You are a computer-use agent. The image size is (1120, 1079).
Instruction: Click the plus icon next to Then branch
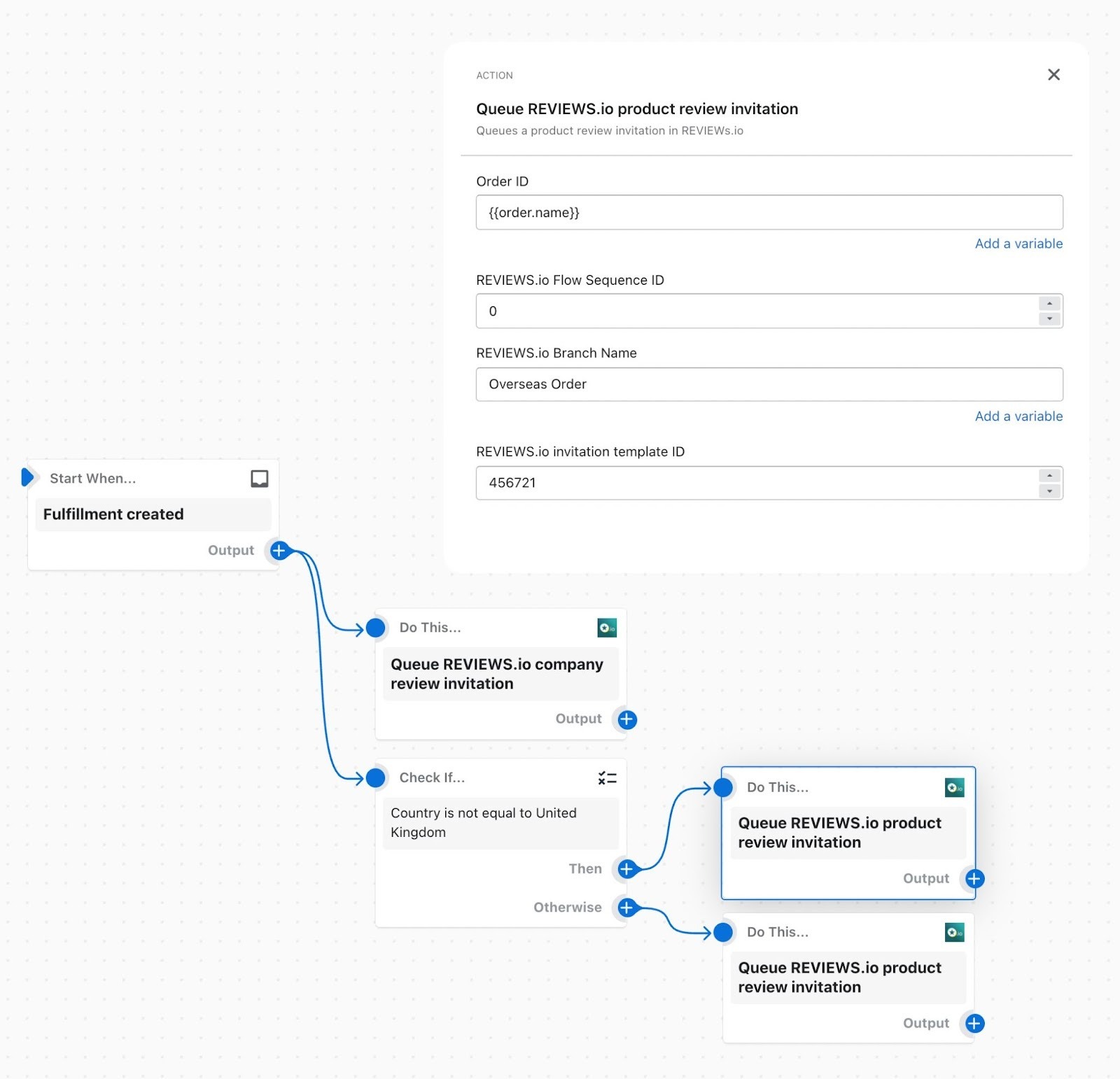point(626,869)
